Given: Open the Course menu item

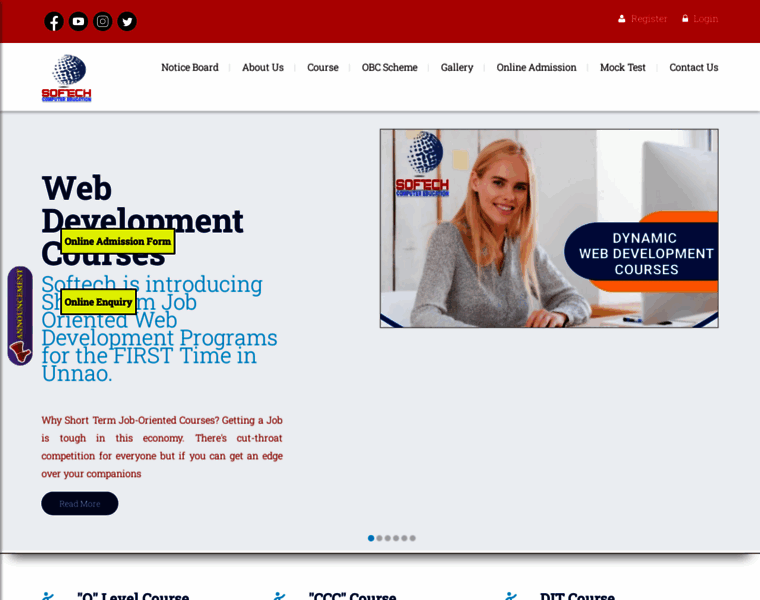Looking at the screenshot, I should pyautogui.click(x=322, y=67).
